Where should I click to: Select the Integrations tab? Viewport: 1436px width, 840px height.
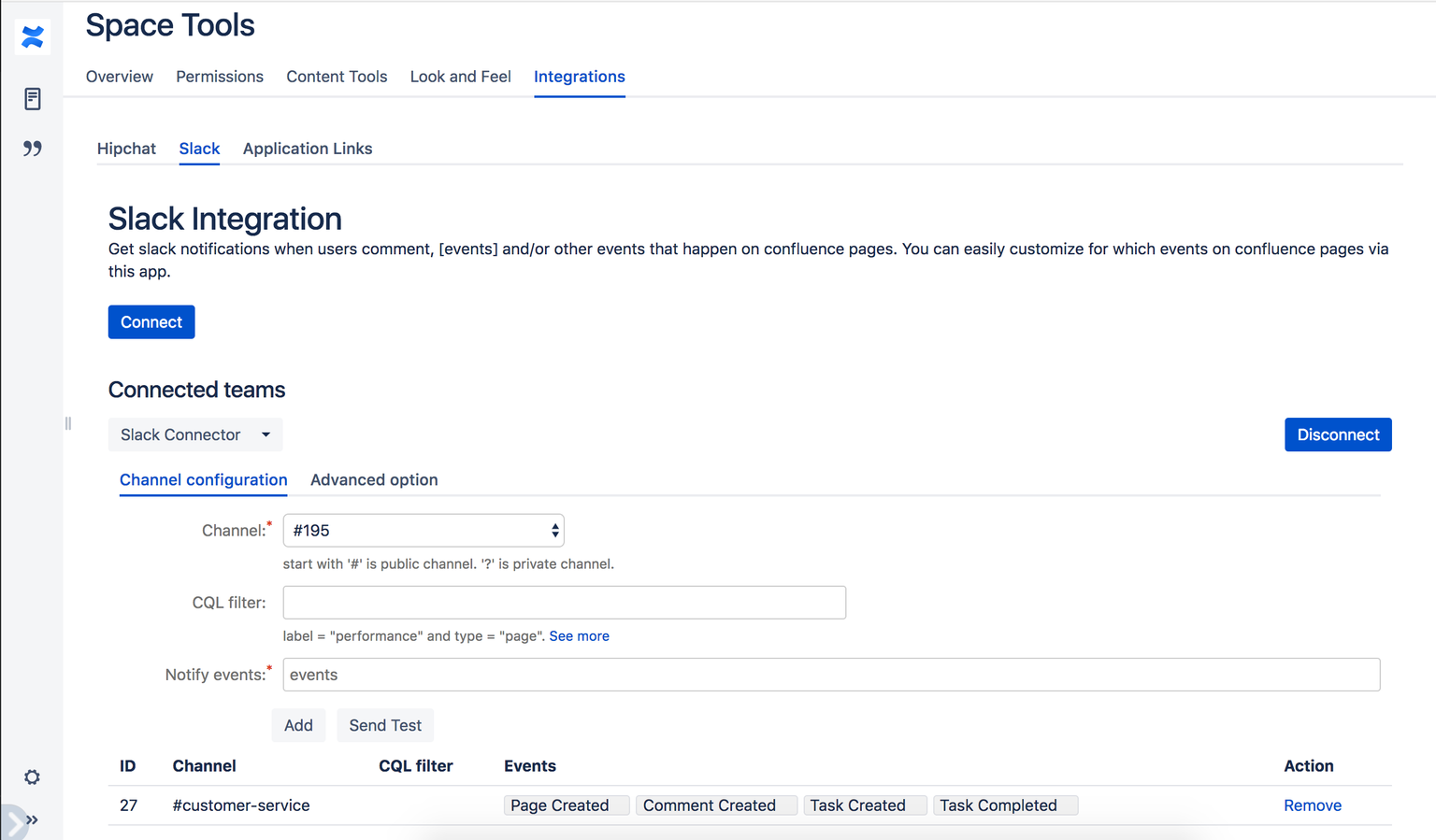580,77
